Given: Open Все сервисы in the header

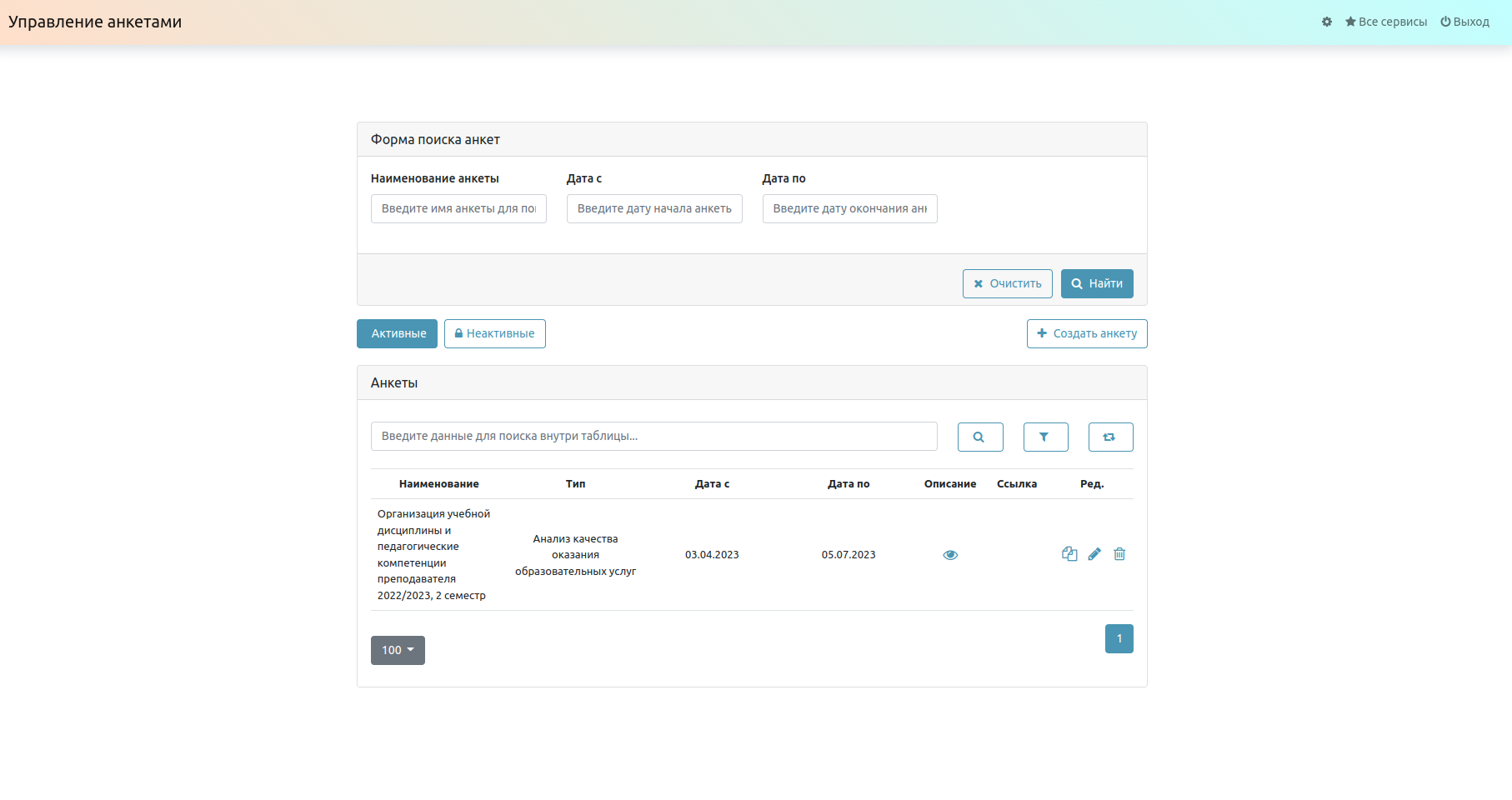Looking at the screenshot, I should (1386, 22).
